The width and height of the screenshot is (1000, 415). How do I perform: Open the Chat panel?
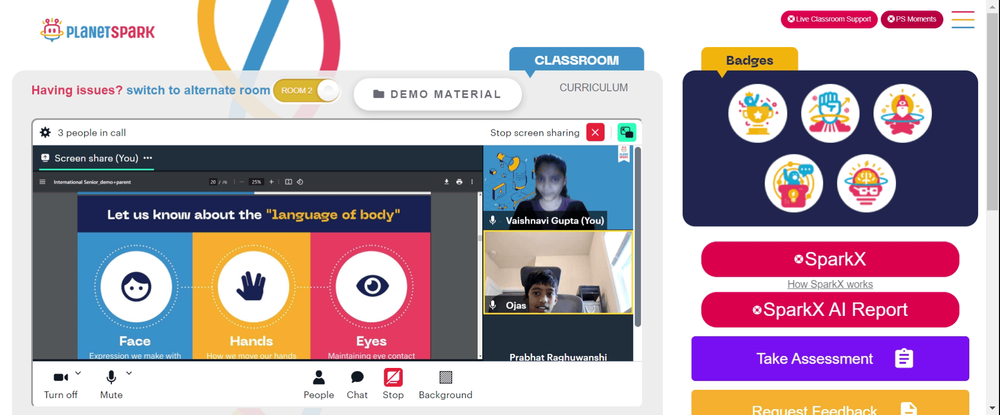click(x=357, y=385)
